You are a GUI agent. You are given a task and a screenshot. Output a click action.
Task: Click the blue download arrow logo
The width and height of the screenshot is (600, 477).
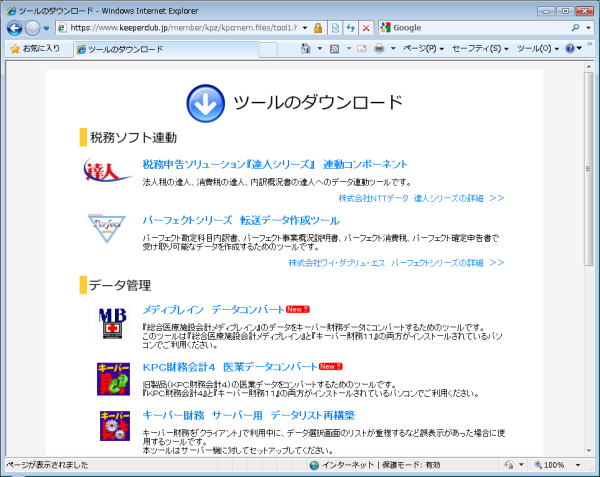(205, 103)
